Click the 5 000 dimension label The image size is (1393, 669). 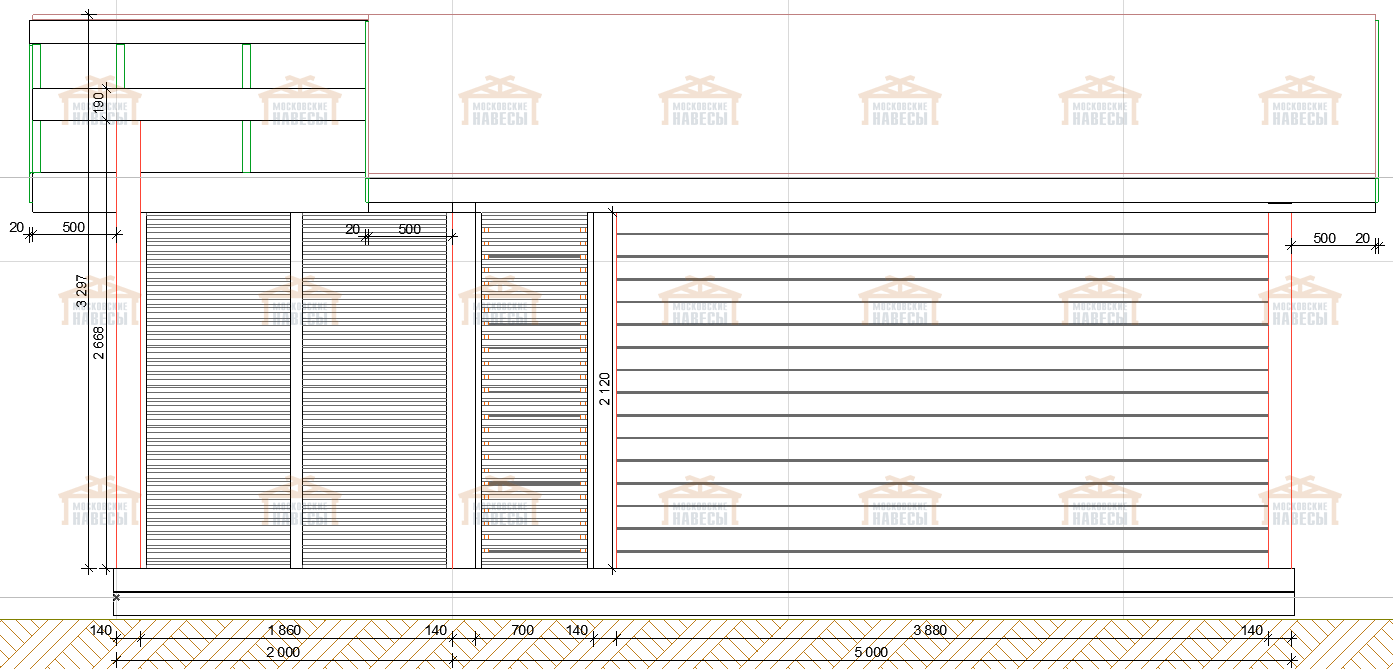coord(870,652)
